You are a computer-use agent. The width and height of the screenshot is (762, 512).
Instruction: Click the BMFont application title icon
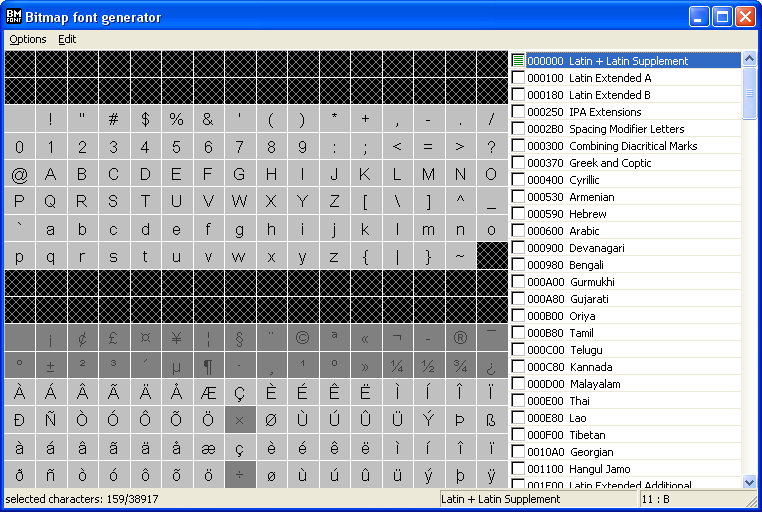point(14,17)
